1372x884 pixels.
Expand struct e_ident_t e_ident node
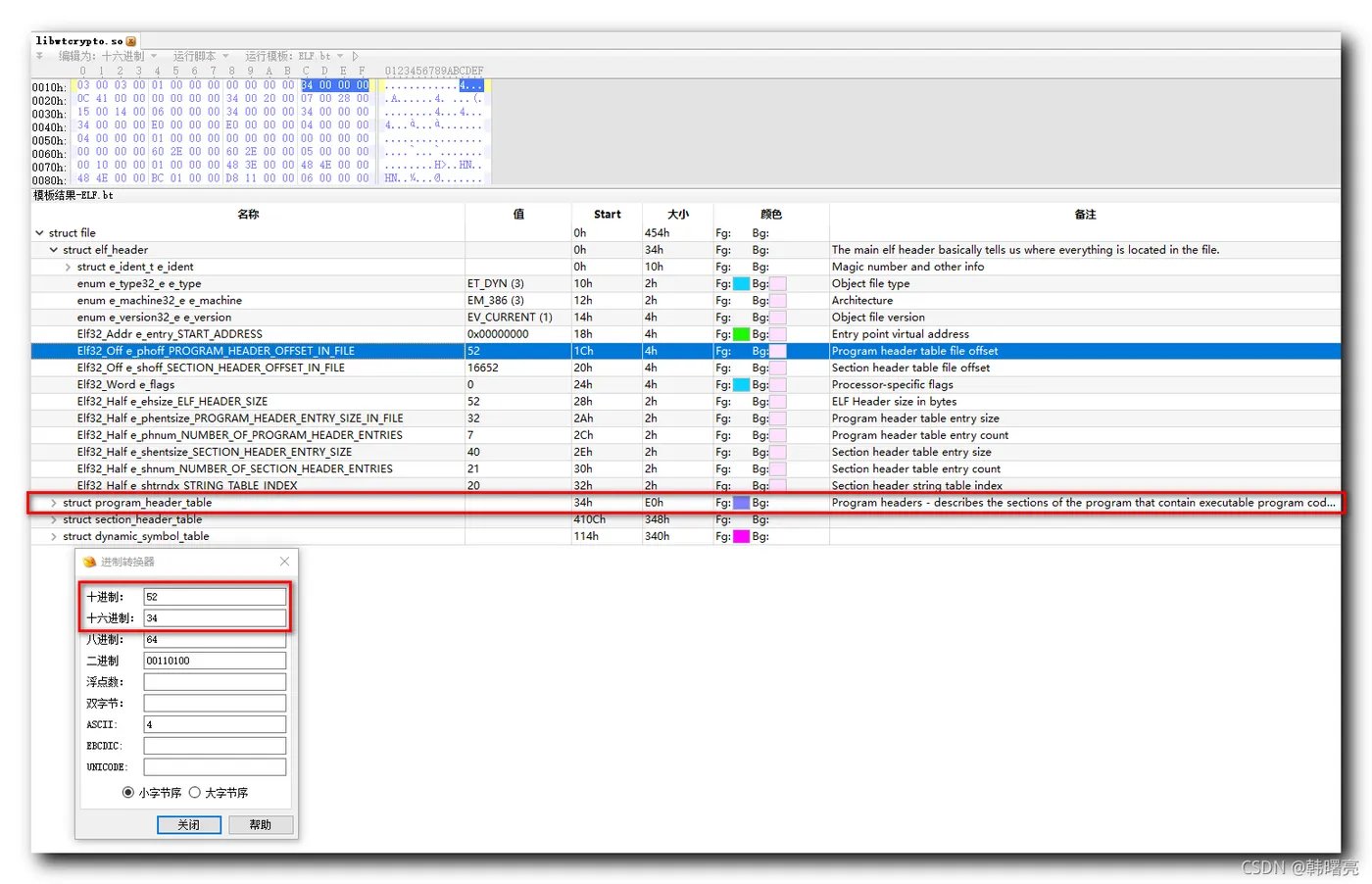[68, 267]
